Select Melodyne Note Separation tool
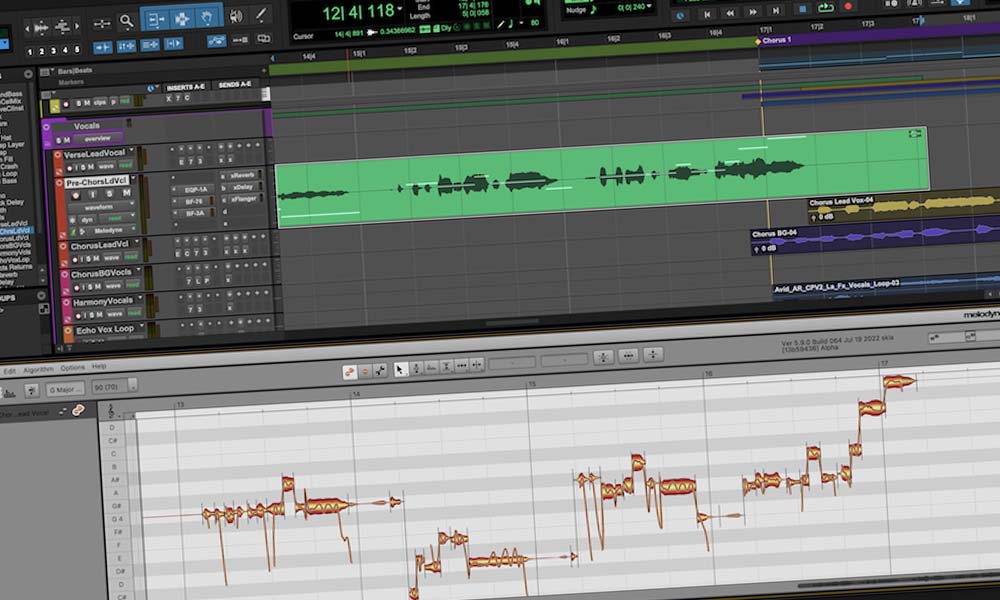1000x600 pixels. coord(477,365)
